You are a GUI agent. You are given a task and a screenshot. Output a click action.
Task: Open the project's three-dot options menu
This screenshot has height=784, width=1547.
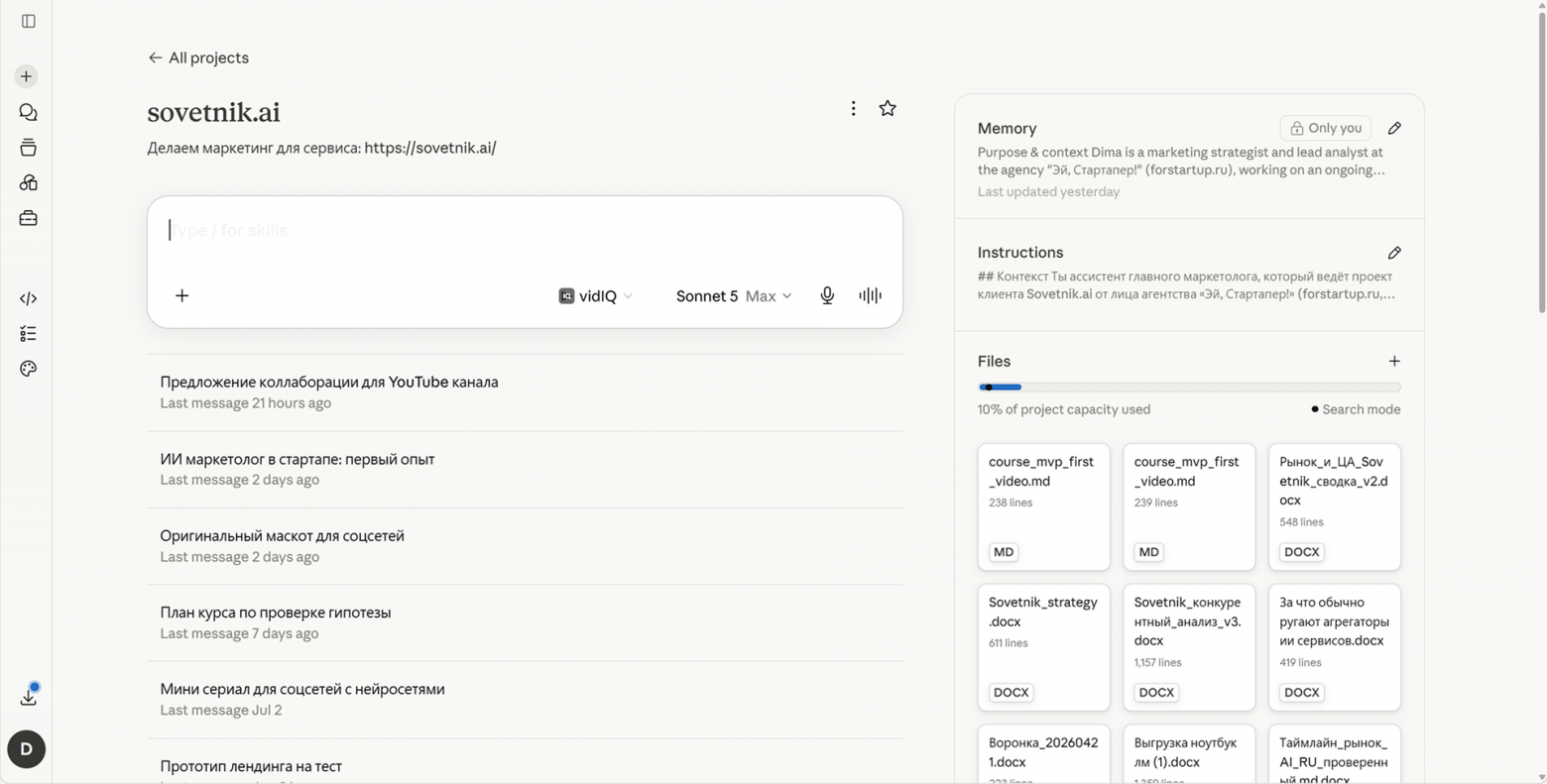click(853, 108)
